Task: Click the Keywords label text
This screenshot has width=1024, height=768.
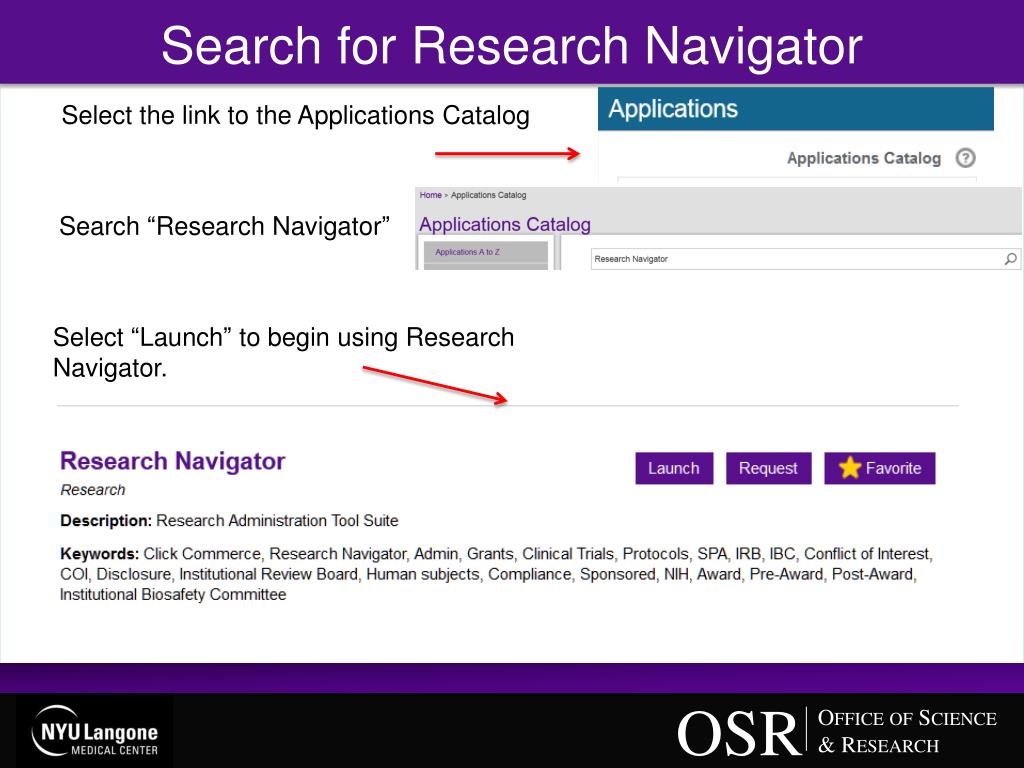Action: tap(99, 554)
